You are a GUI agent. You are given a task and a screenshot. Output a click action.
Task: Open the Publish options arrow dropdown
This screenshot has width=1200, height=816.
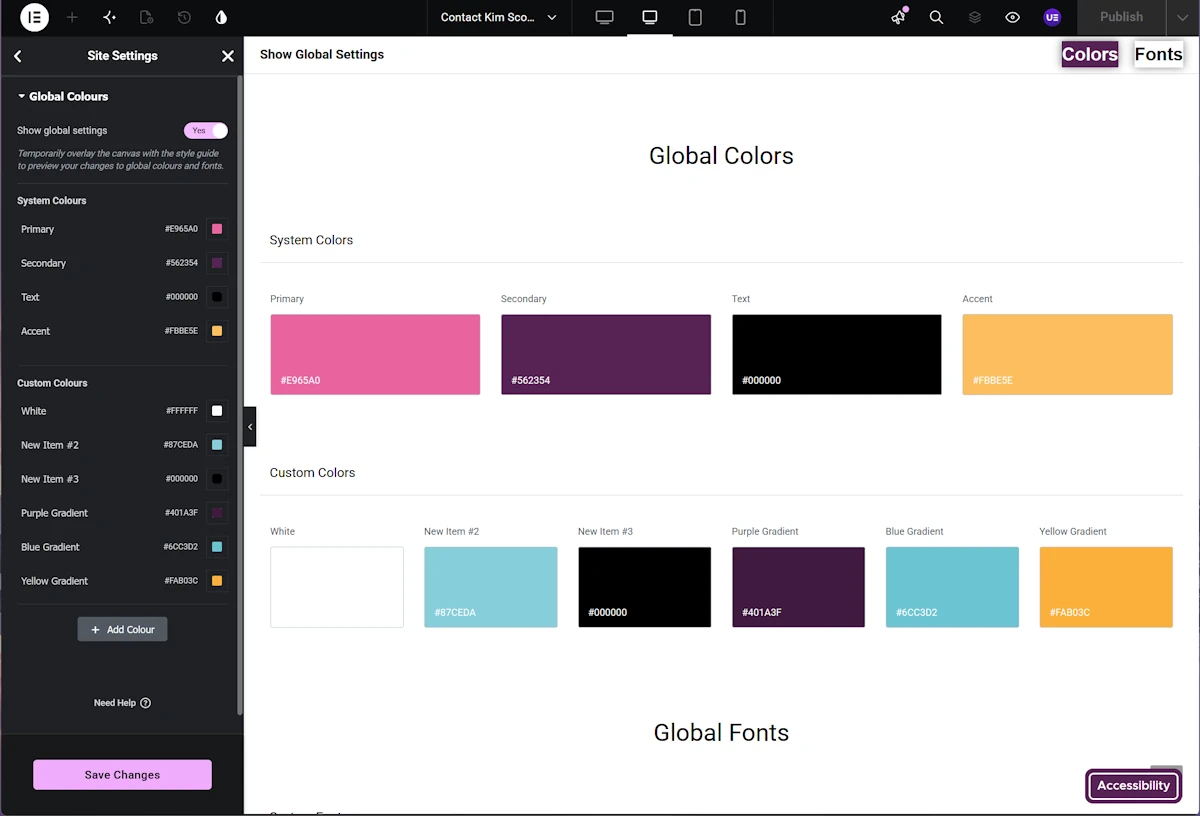(x=1183, y=17)
